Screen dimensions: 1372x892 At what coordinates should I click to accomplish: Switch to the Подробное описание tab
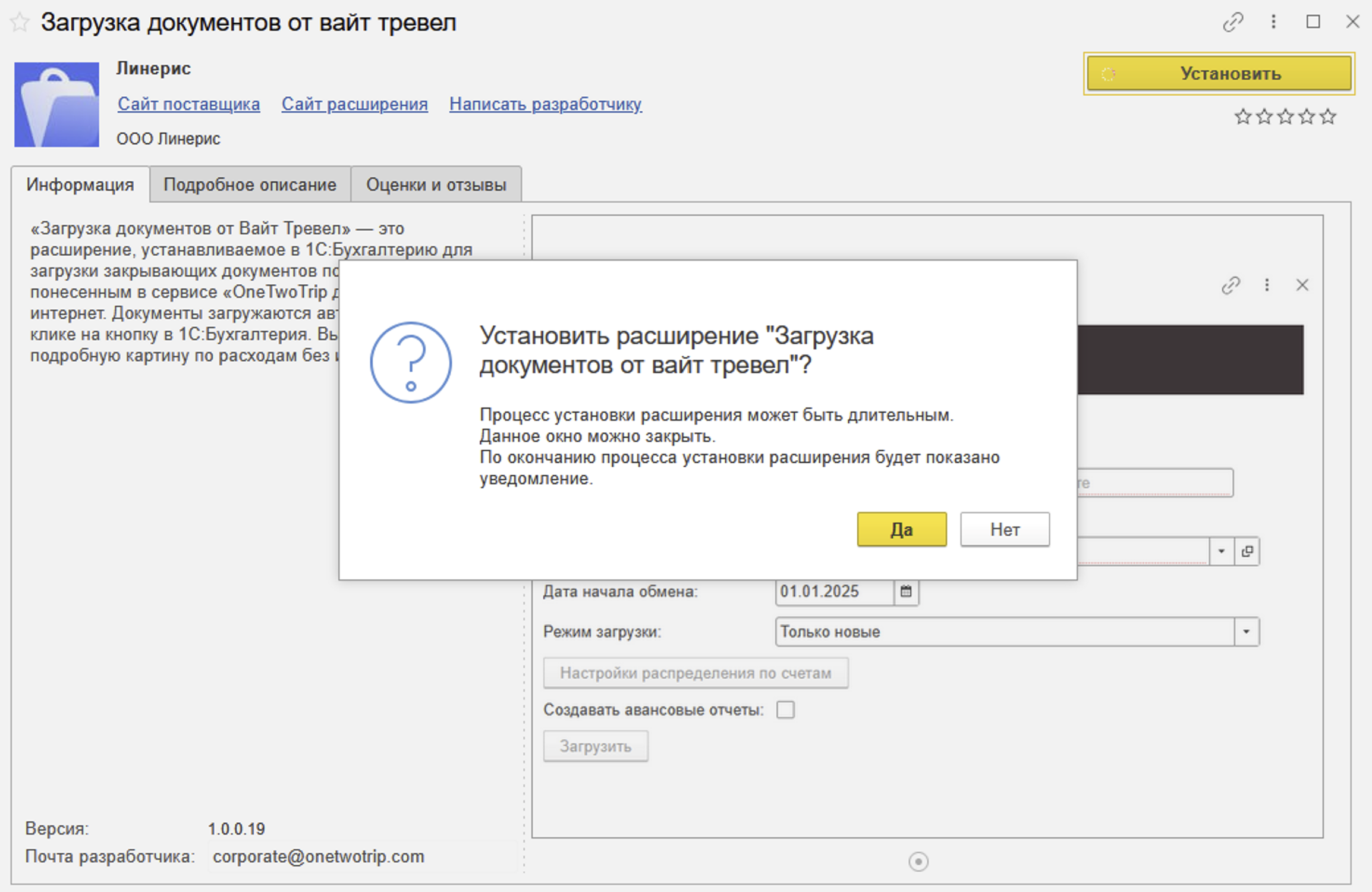pos(250,185)
